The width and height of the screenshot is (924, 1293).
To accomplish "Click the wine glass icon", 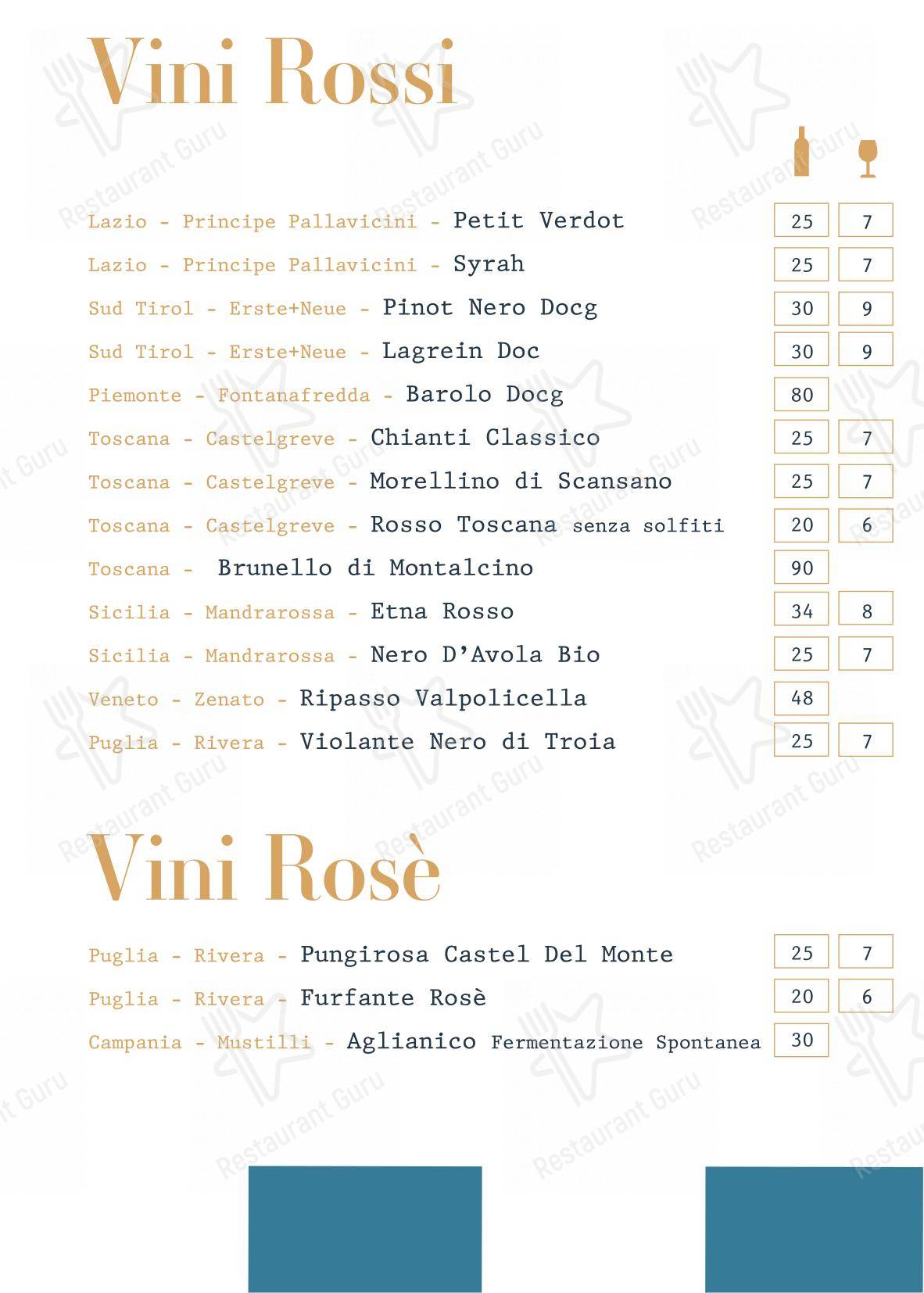I will tap(867, 159).
